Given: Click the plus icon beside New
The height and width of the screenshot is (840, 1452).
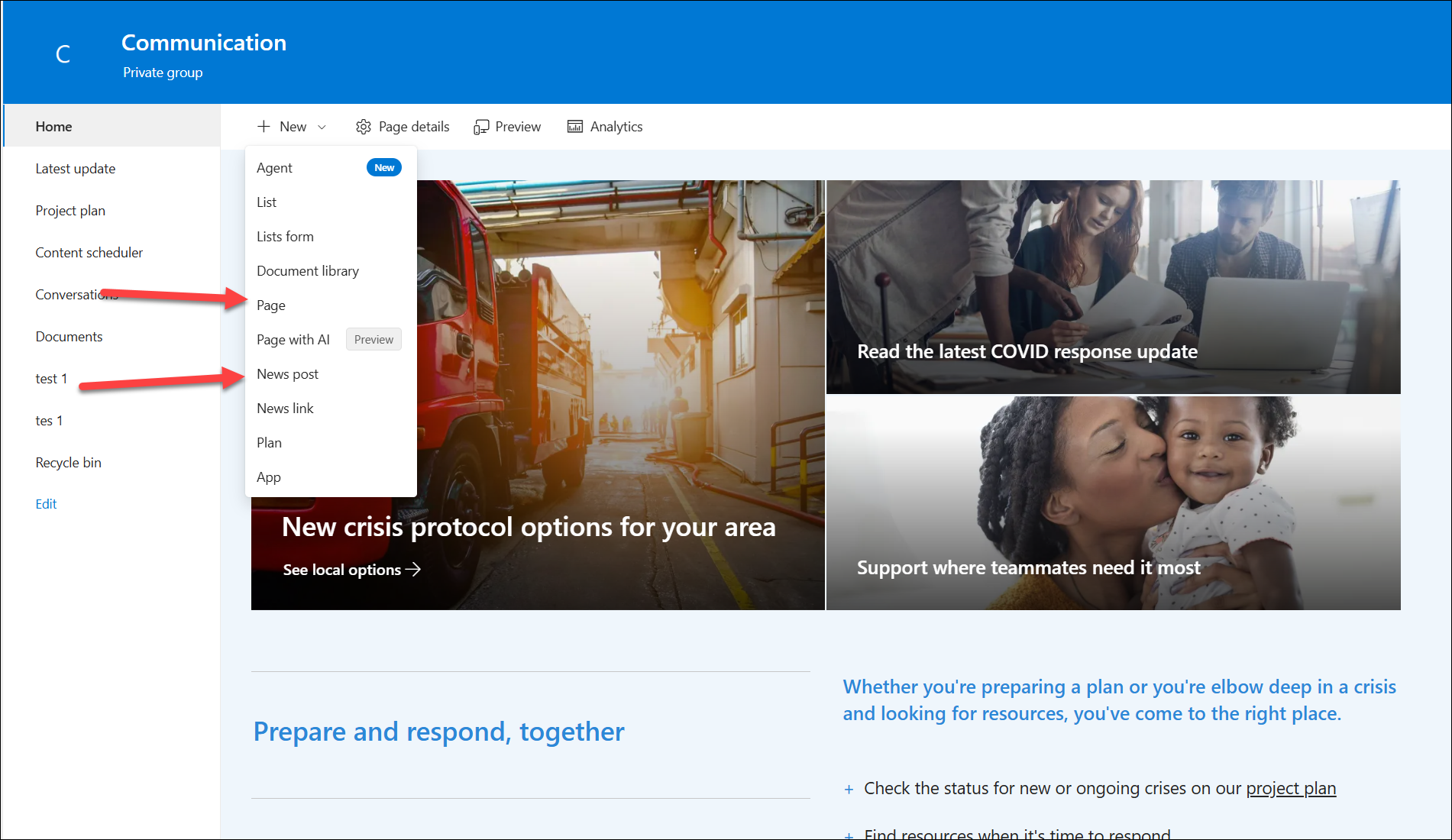Looking at the screenshot, I should 264,127.
